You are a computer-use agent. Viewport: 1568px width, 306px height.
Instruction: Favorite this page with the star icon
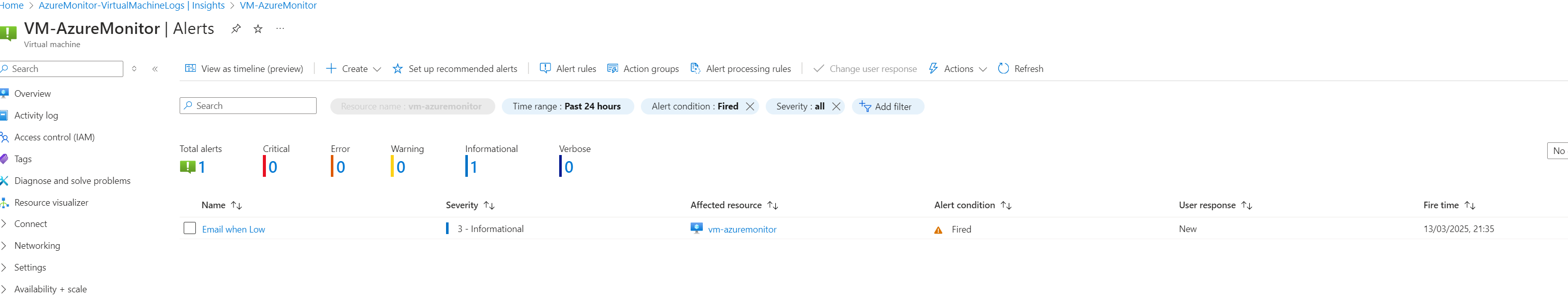[x=258, y=28]
